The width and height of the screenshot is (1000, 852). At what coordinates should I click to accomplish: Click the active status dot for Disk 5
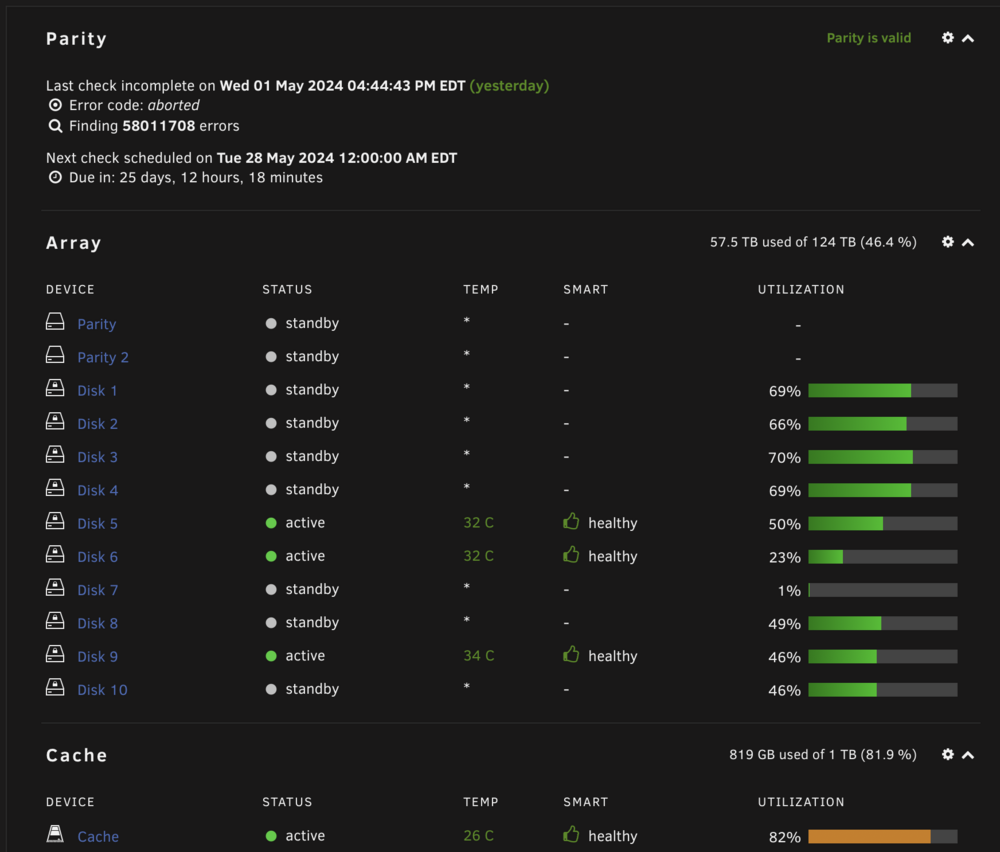[x=271, y=523]
